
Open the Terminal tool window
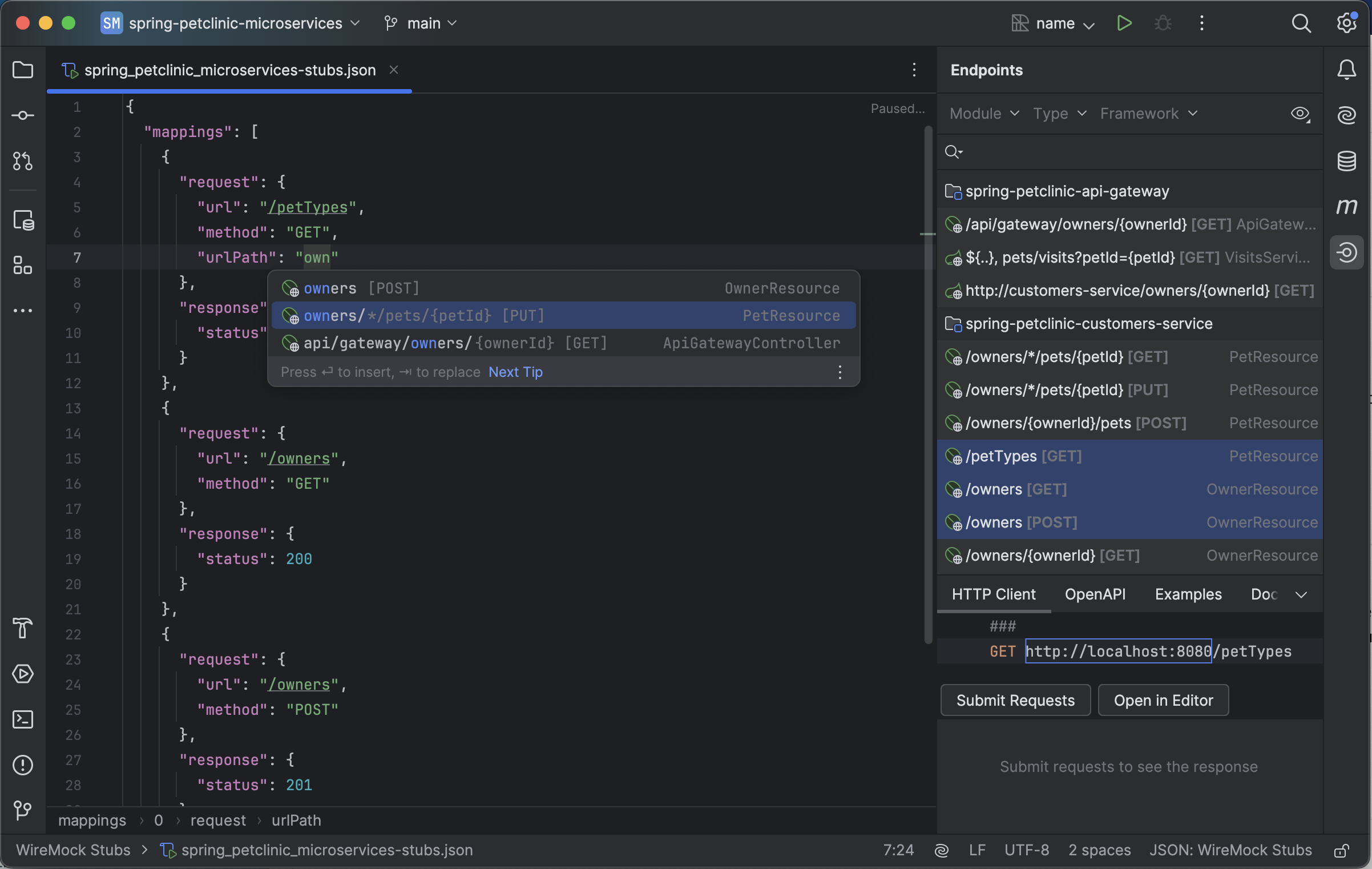tap(23, 719)
